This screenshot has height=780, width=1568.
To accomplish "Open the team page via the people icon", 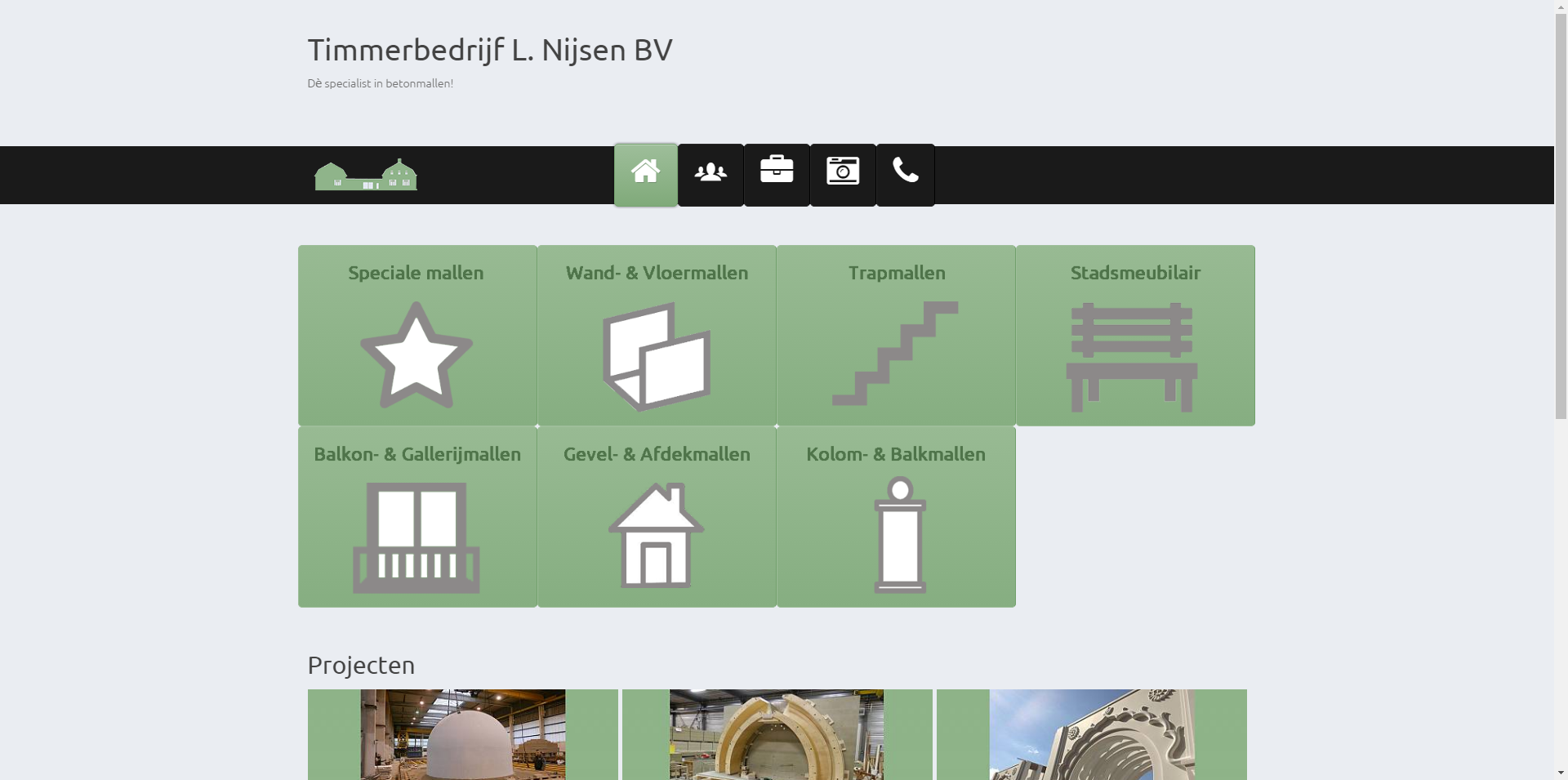I will click(x=710, y=172).
